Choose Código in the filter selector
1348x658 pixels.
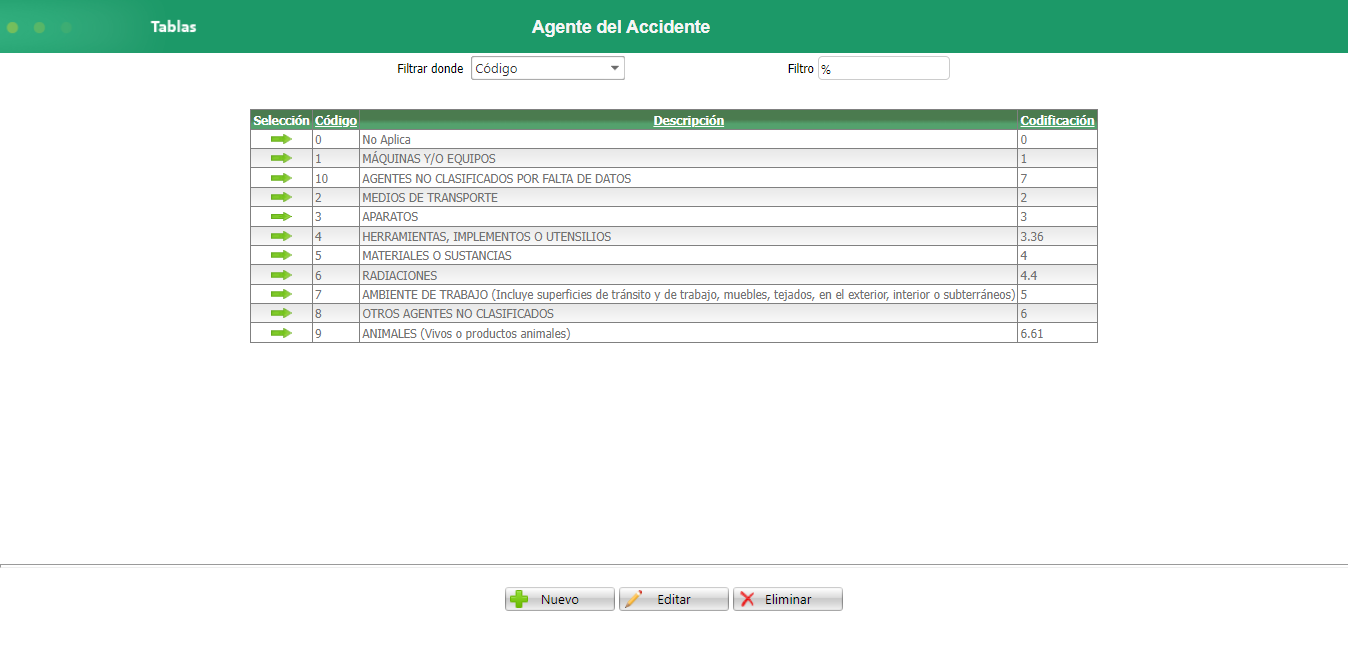pos(530,67)
